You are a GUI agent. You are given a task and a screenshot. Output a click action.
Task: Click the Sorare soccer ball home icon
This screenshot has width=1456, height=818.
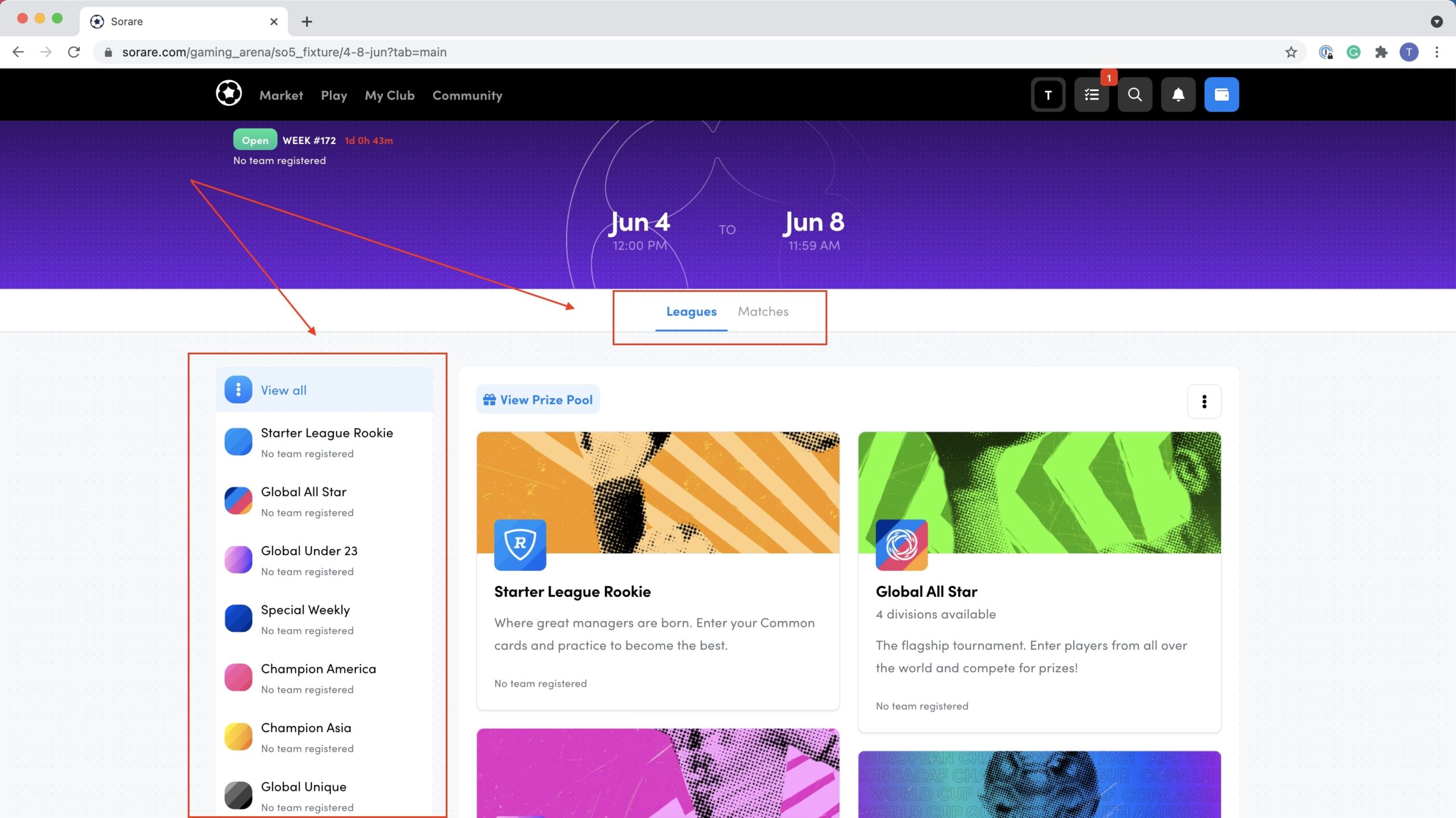pyautogui.click(x=228, y=94)
